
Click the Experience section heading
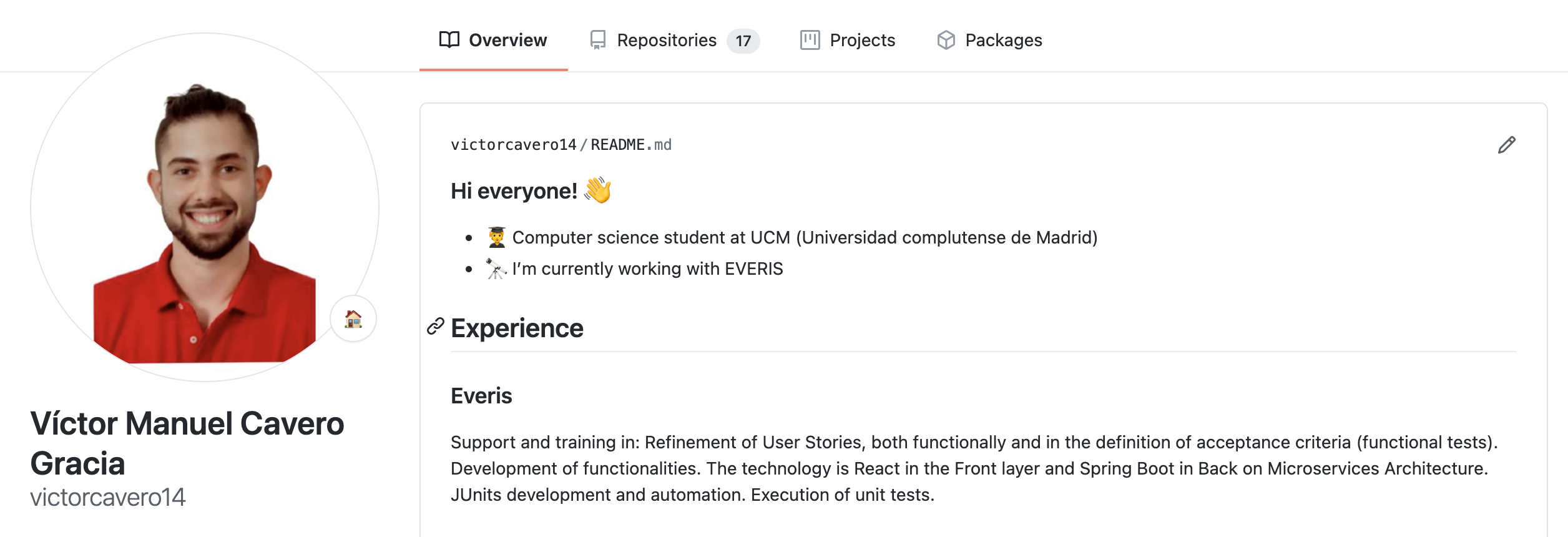point(517,328)
